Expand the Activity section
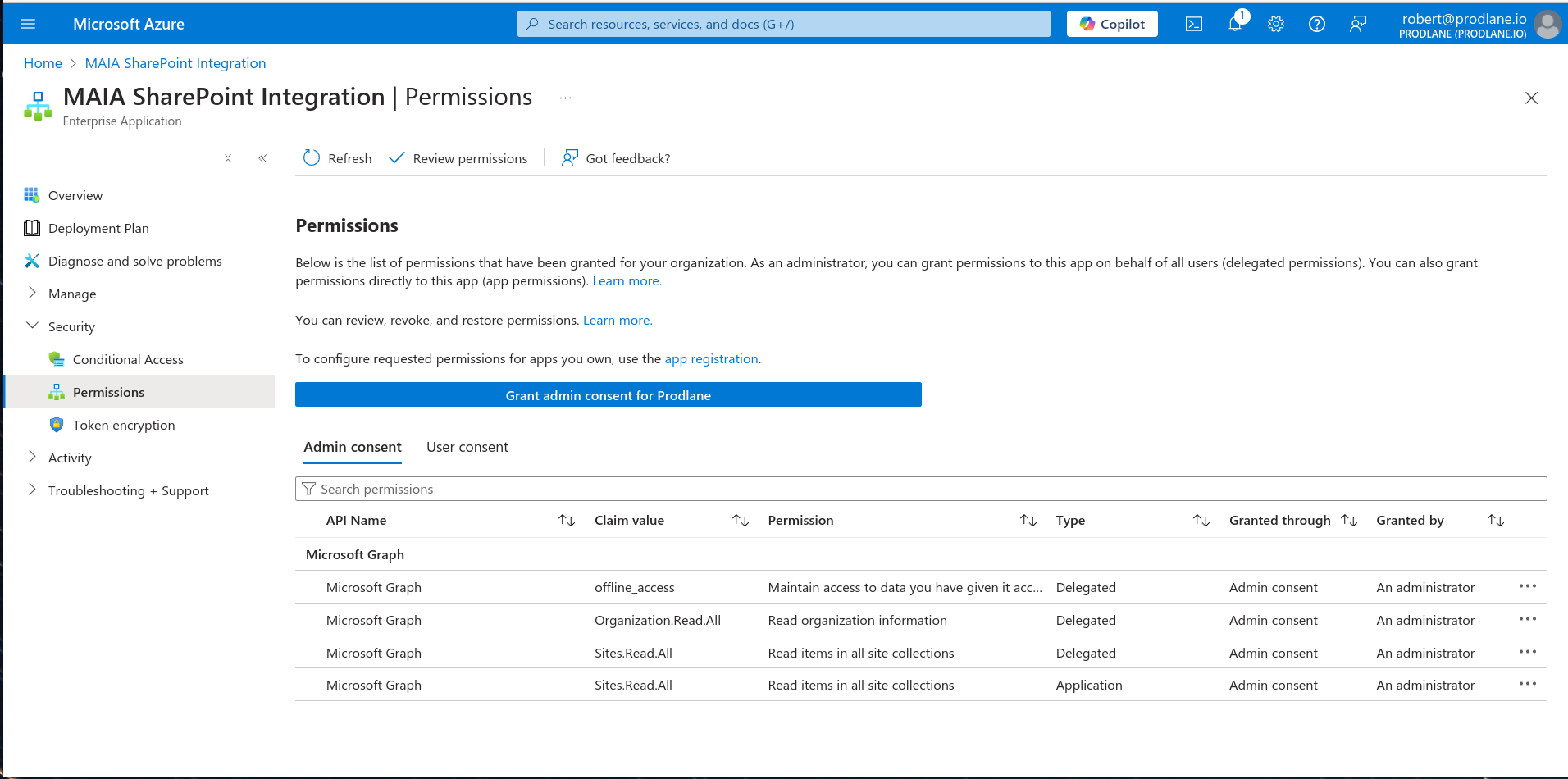The height and width of the screenshot is (779, 1568). 70,458
